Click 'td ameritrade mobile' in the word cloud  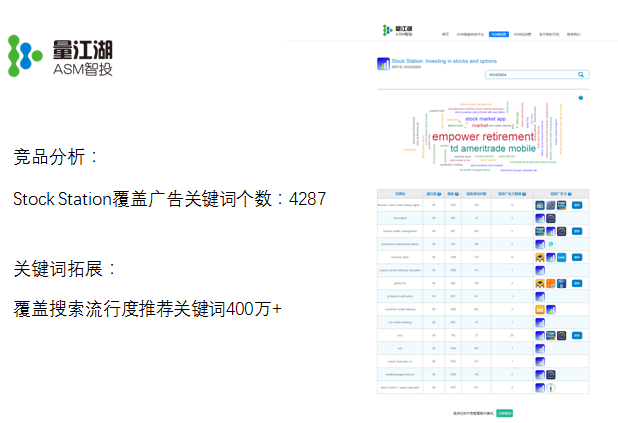tap(493, 149)
